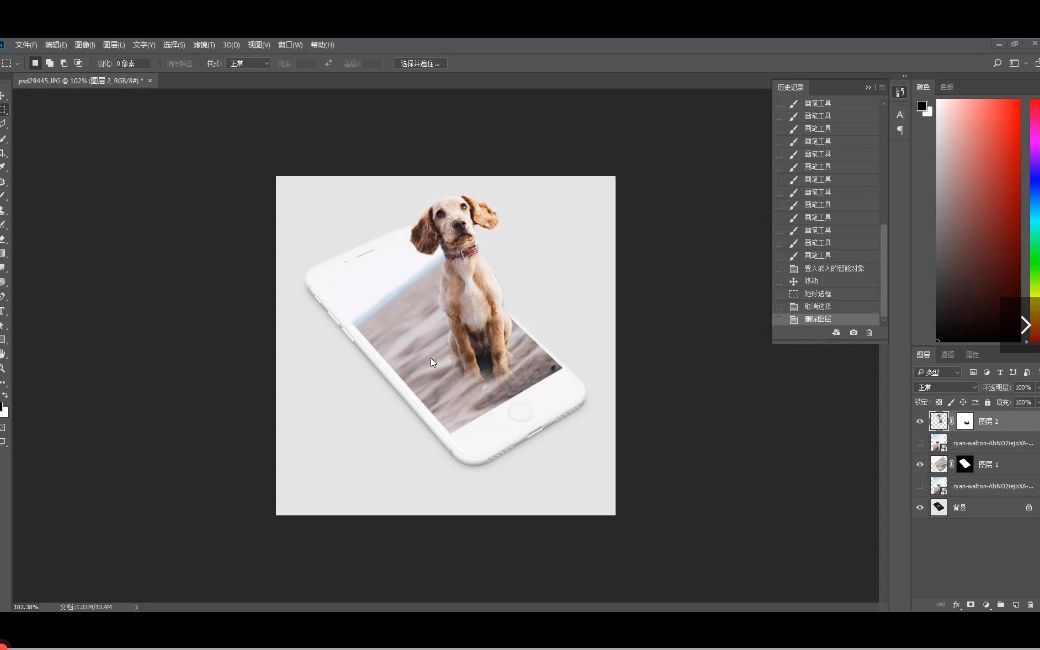1040x650 pixels.
Task: Collapse the History panel with double arrows
Action: [x=868, y=87]
